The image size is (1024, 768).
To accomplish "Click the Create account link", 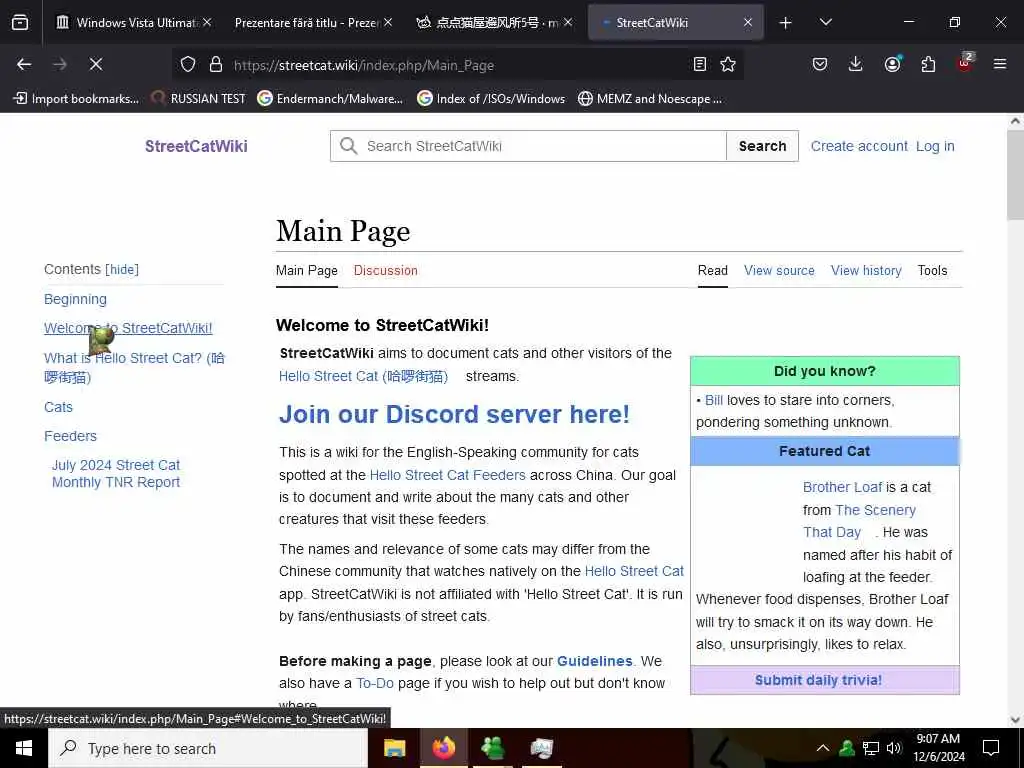I will [x=859, y=146].
